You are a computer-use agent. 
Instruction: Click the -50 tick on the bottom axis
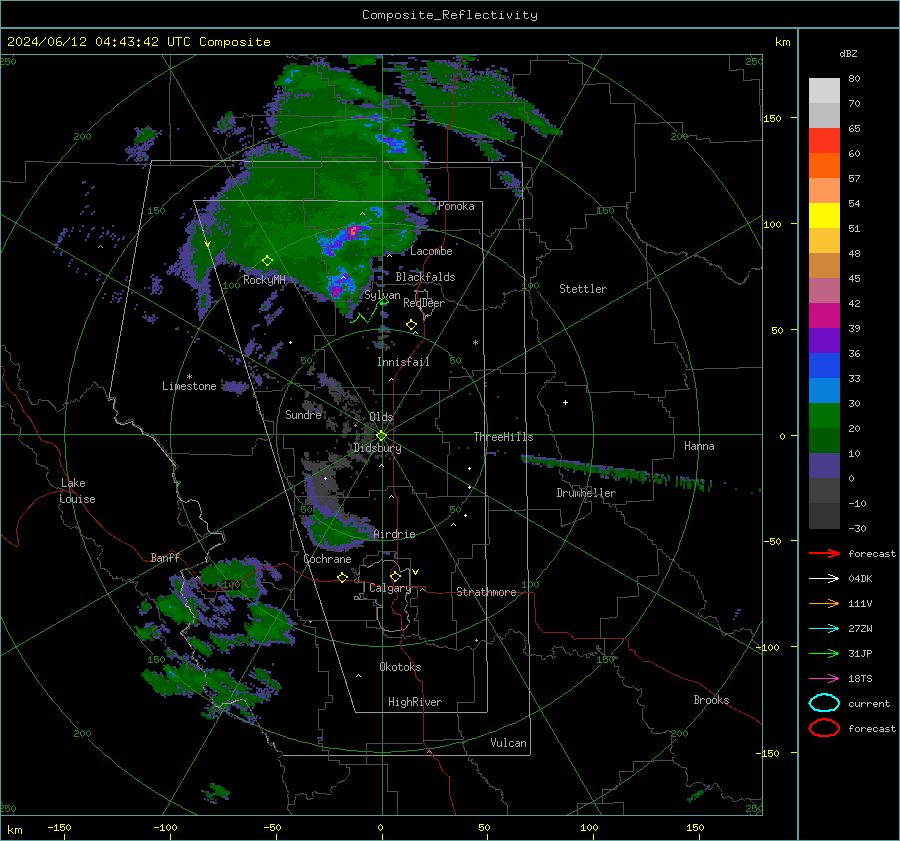(x=272, y=828)
